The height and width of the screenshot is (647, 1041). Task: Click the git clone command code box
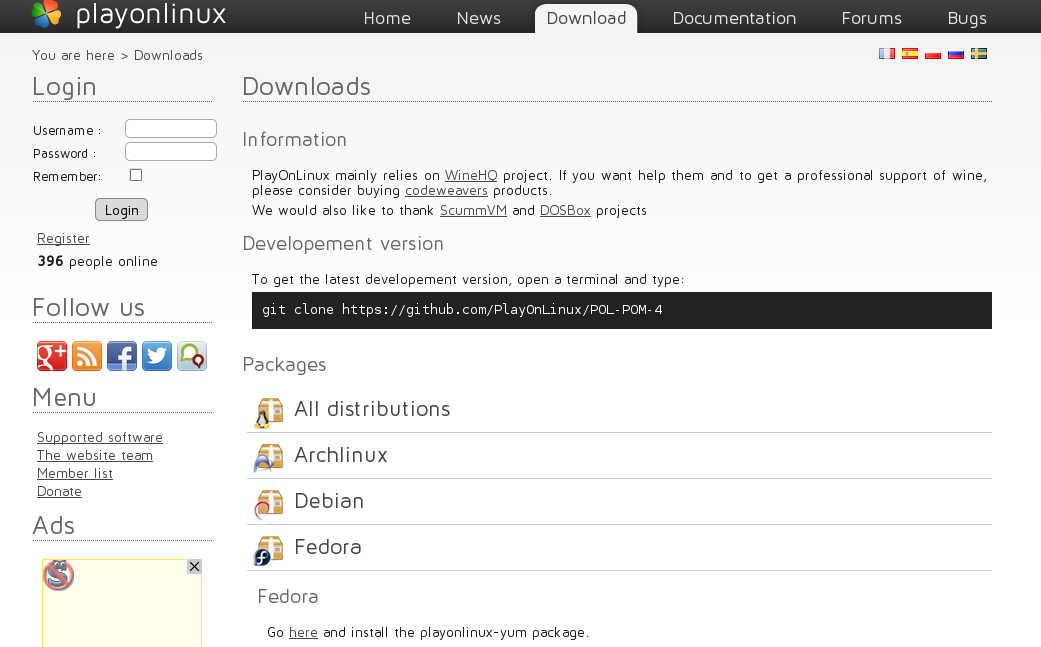[x=621, y=310]
